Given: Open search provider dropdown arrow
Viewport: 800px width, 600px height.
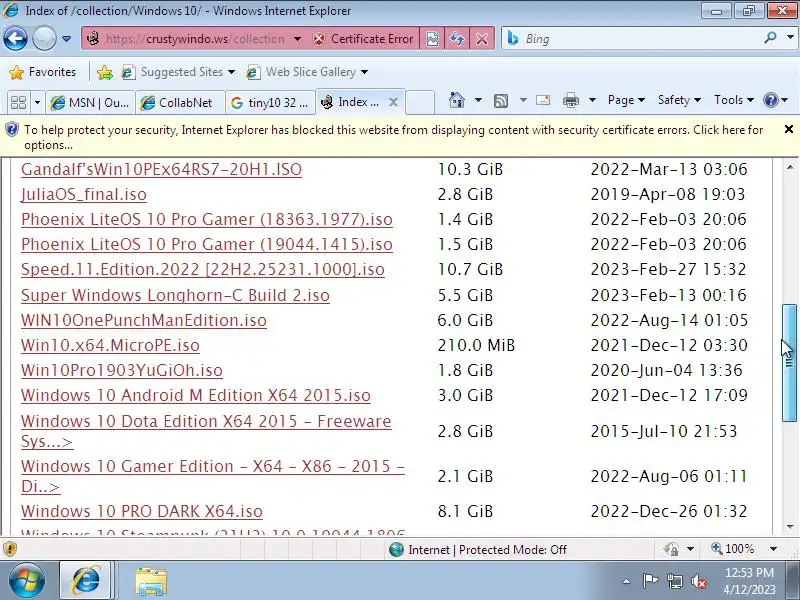Looking at the screenshot, I should click(x=790, y=38).
